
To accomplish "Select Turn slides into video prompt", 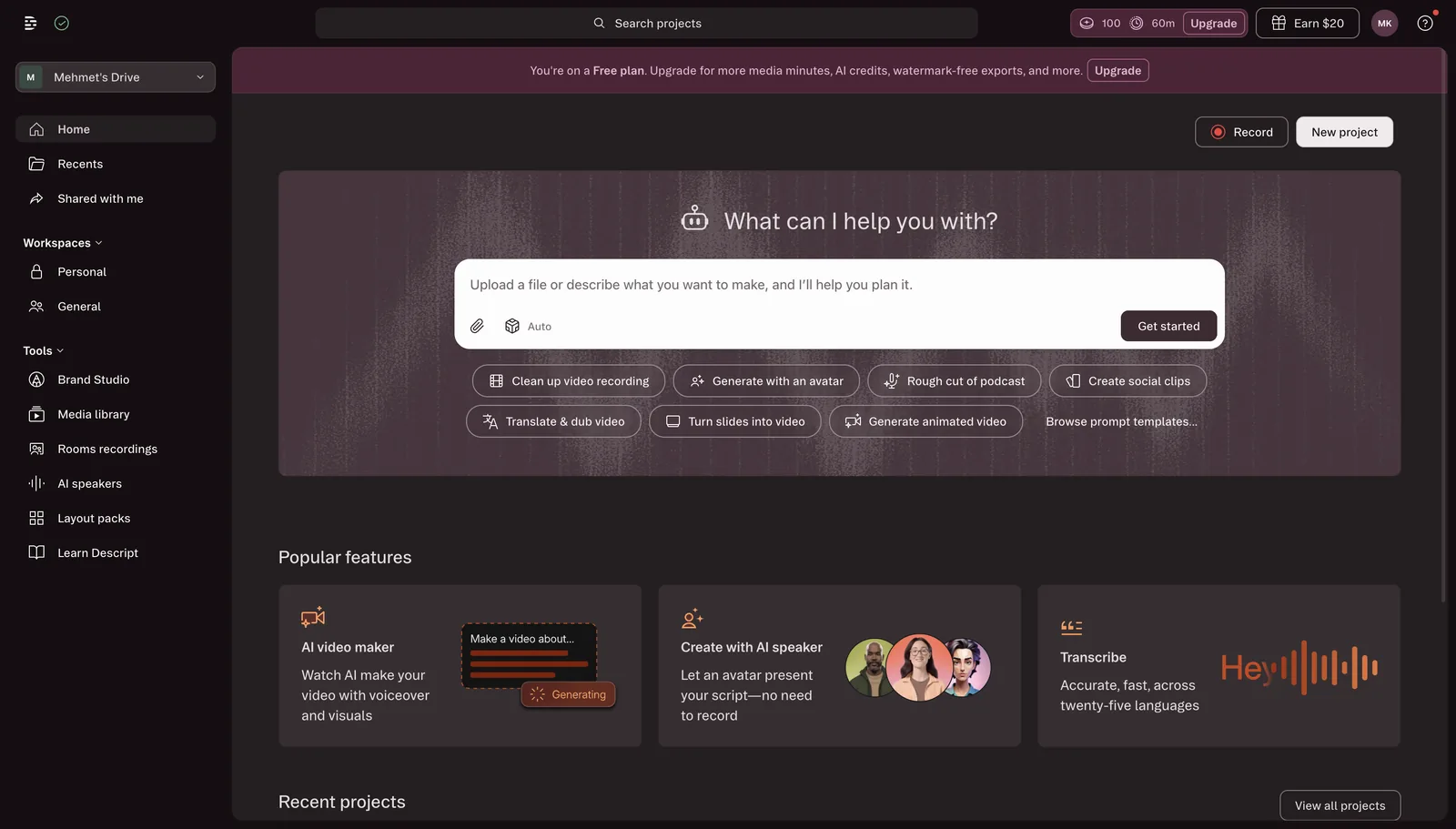I will tap(735, 421).
